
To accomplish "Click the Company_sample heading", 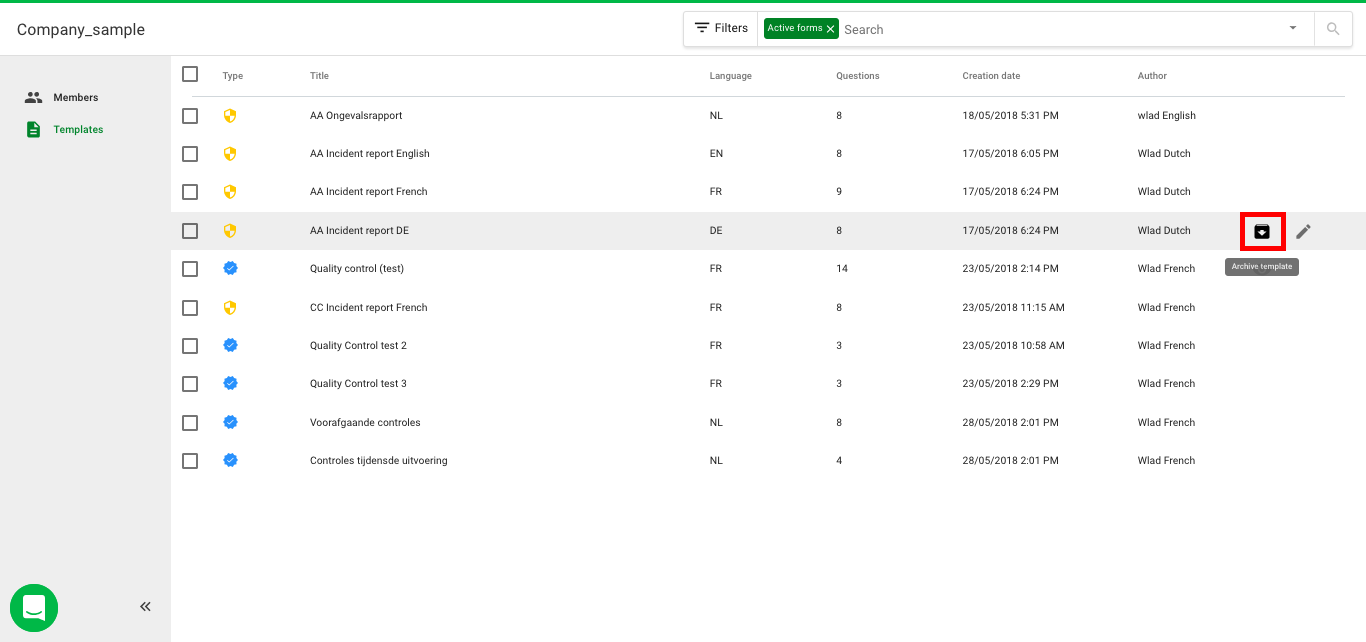I will [x=81, y=30].
